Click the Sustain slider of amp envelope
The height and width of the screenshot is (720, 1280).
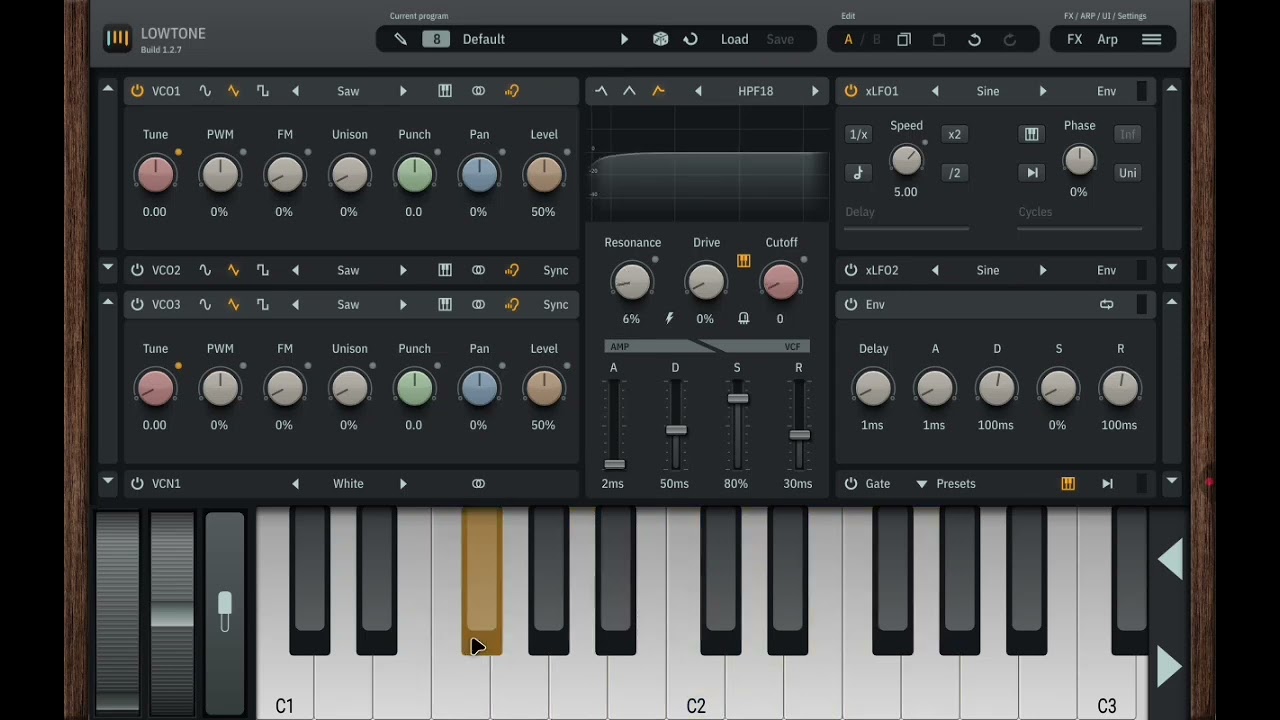(x=737, y=398)
